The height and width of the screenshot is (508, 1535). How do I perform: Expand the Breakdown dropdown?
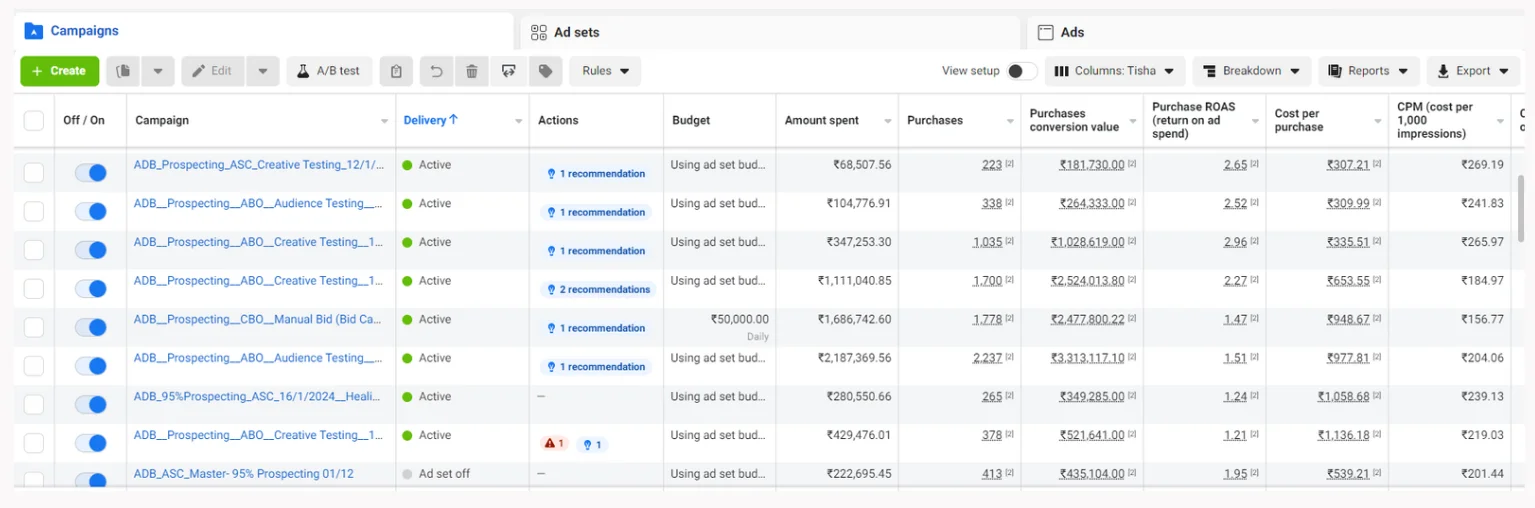pos(1251,71)
